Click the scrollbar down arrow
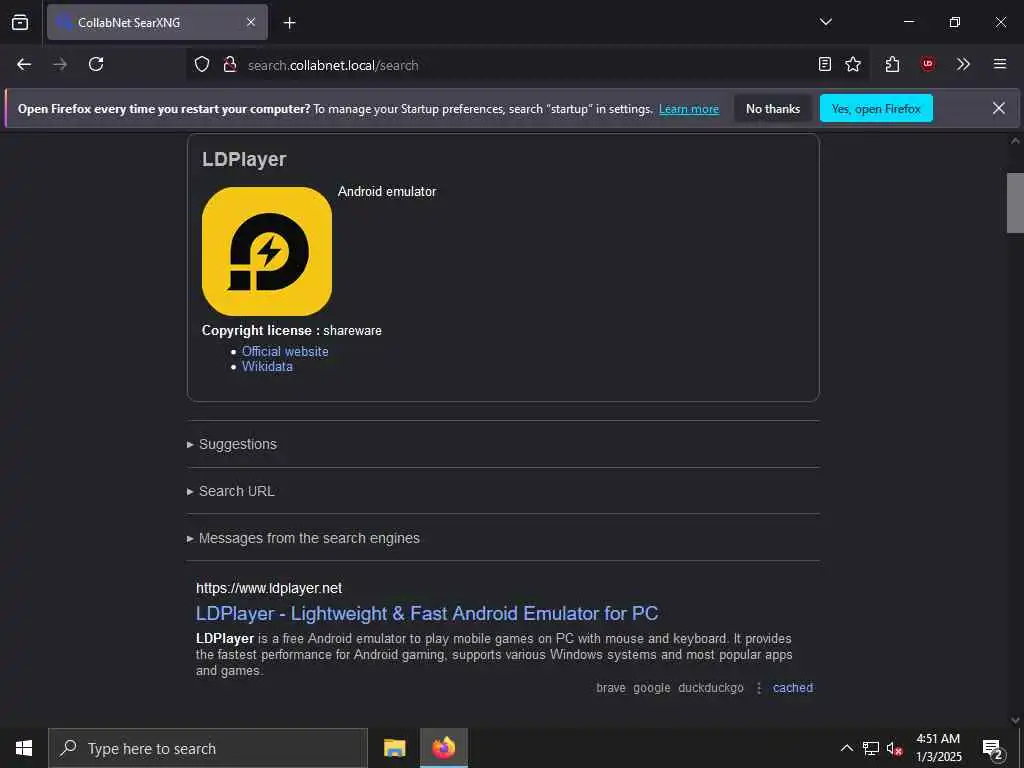Screen dimensions: 1024x768 click(1015, 720)
